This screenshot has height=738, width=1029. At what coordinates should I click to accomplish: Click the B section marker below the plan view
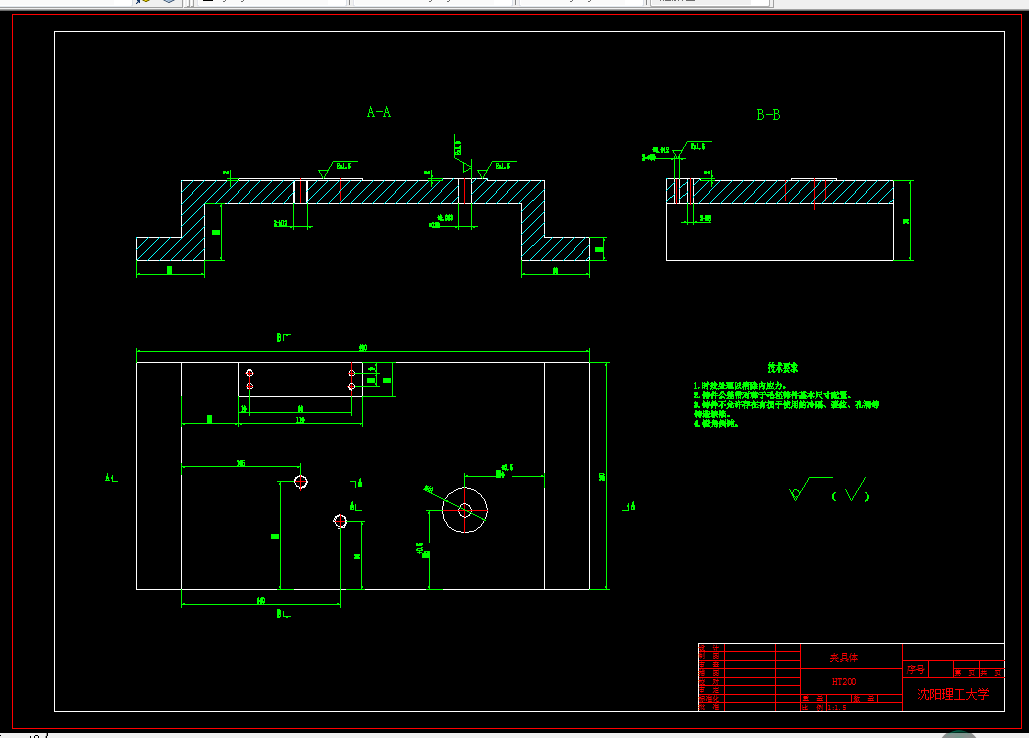(x=284, y=614)
